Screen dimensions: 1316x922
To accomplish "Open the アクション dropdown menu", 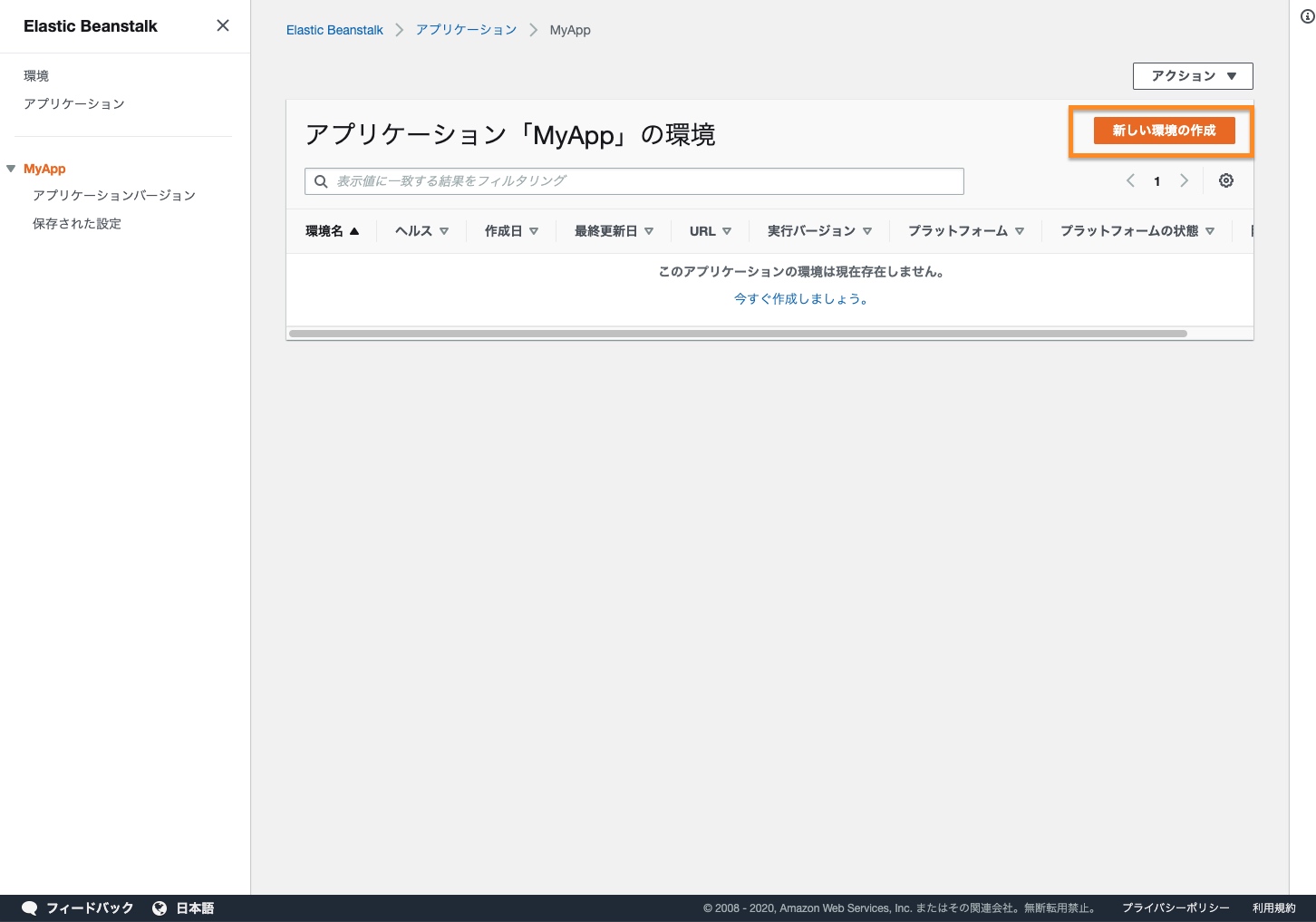I will [1192, 76].
